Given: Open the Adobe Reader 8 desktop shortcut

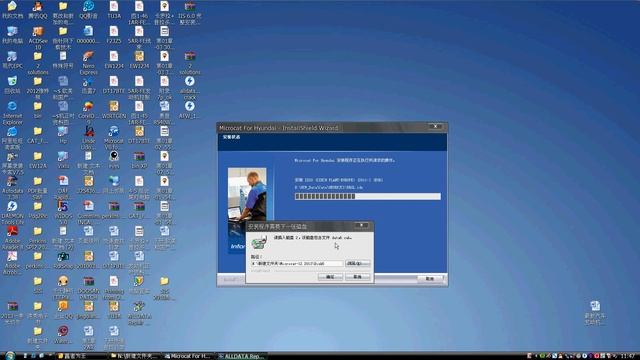Looking at the screenshot, I should 12,238.
